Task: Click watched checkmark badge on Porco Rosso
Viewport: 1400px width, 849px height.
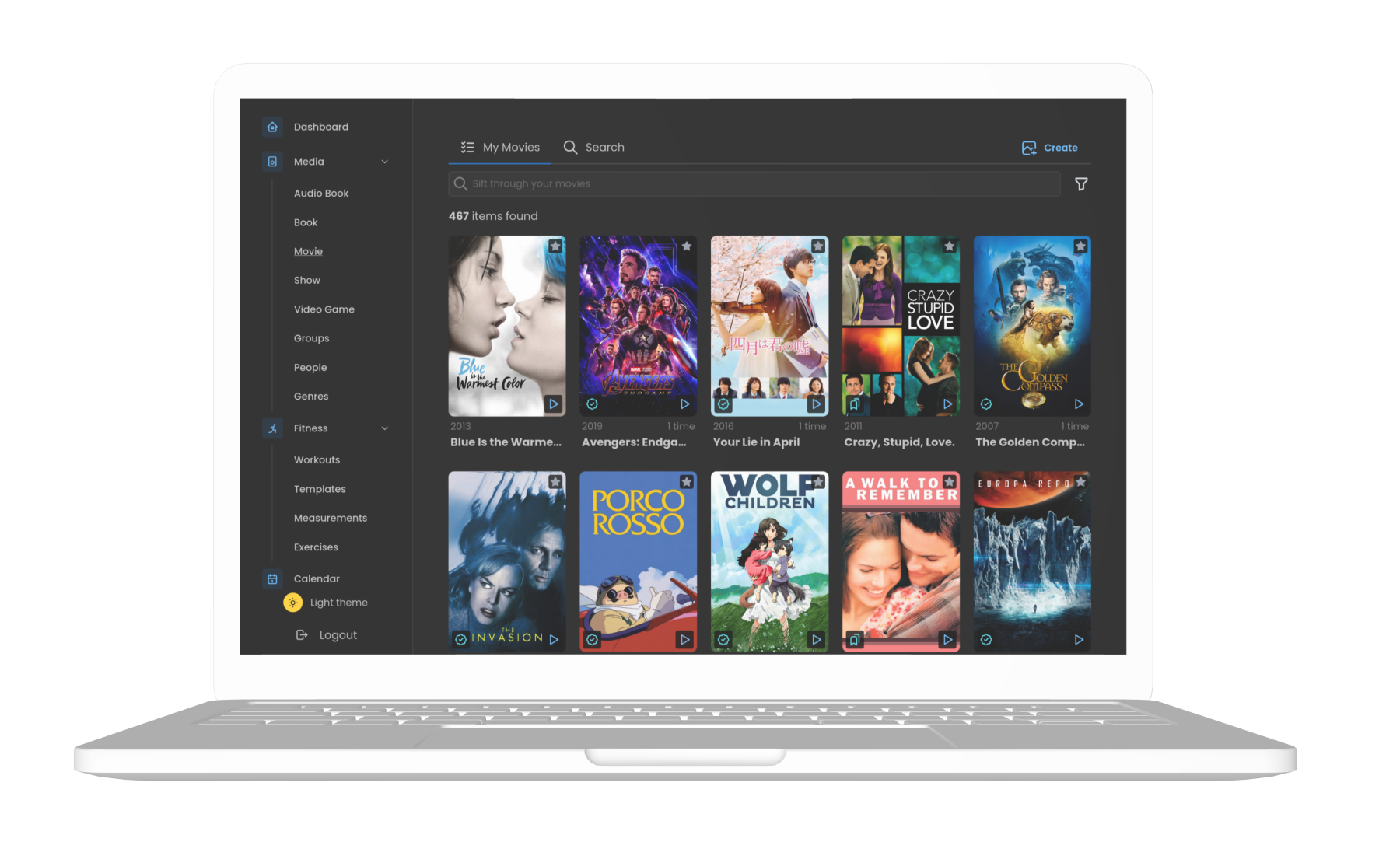Action: coord(592,640)
